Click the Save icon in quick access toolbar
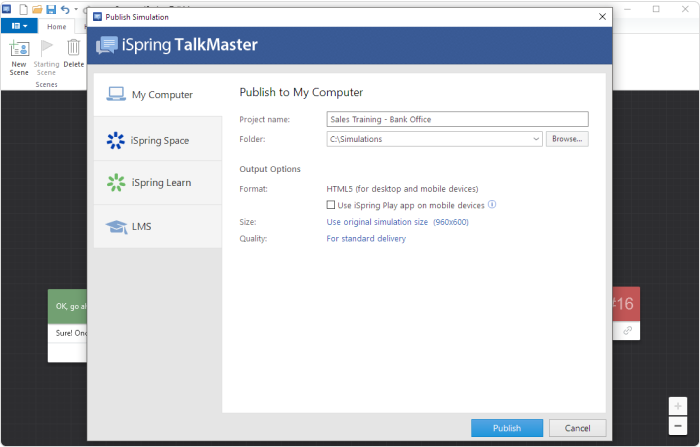The height and width of the screenshot is (447, 700). coord(51,9)
